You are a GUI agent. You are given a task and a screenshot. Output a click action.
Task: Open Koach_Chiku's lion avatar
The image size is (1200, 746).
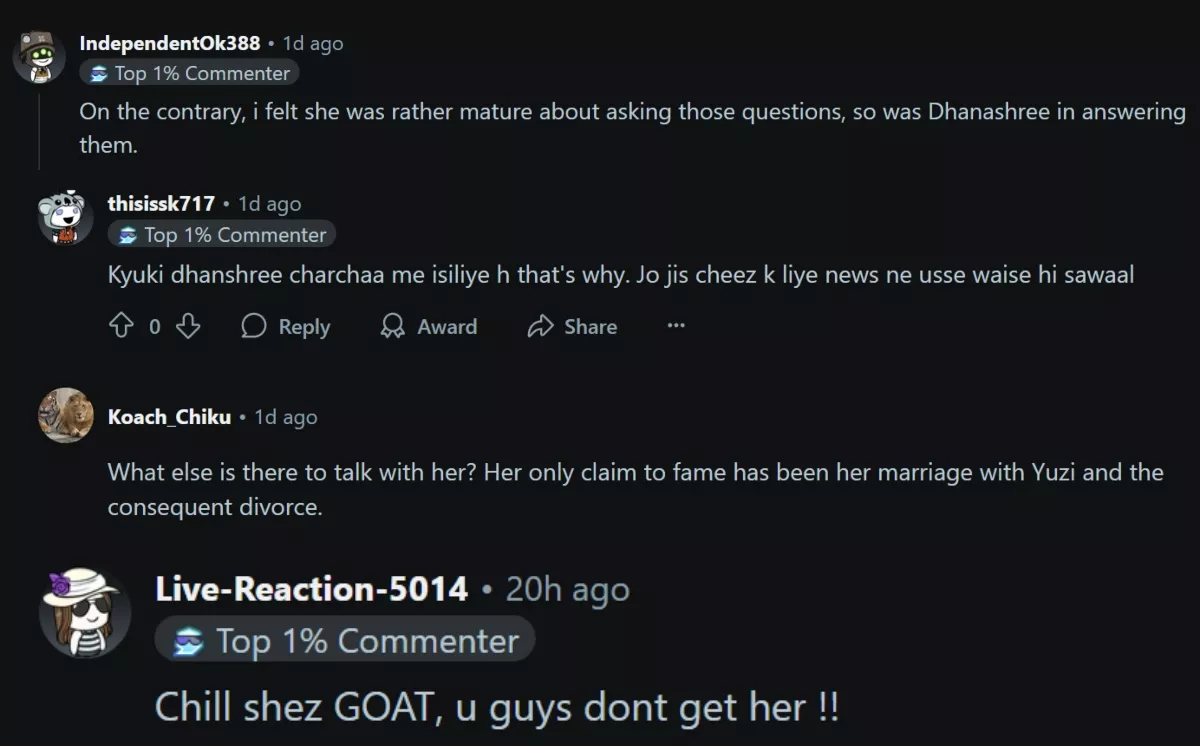point(65,415)
